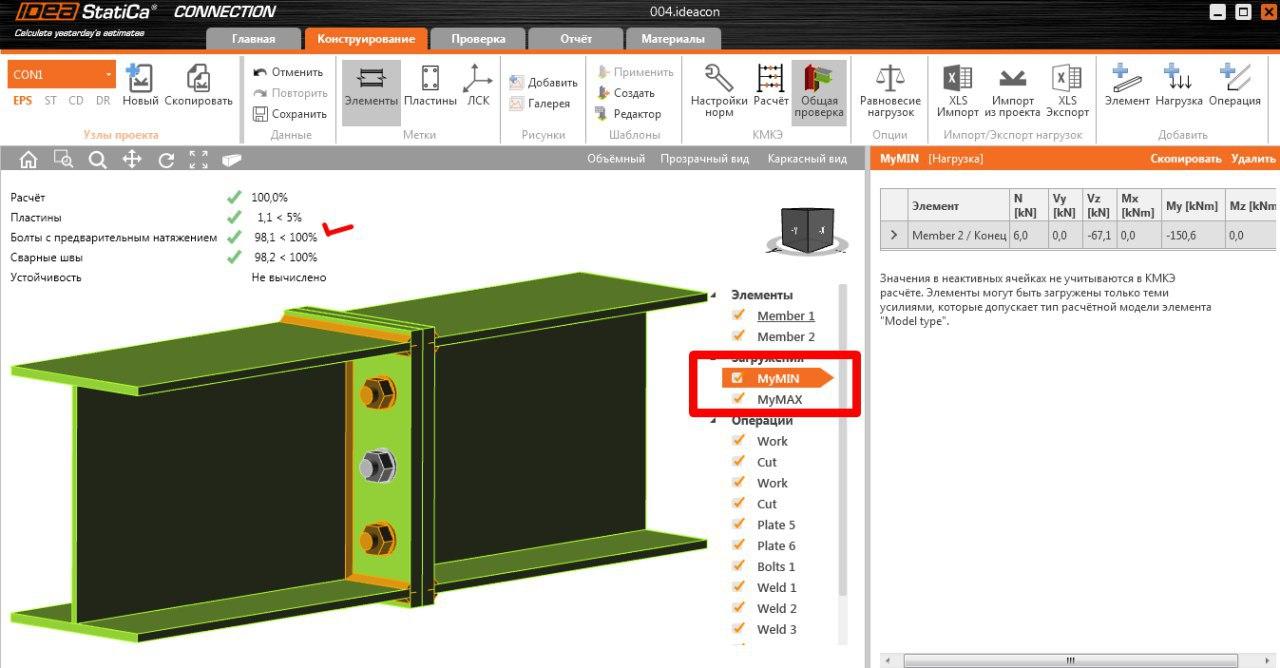Click Удалить in the load panel header

[1253, 159]
